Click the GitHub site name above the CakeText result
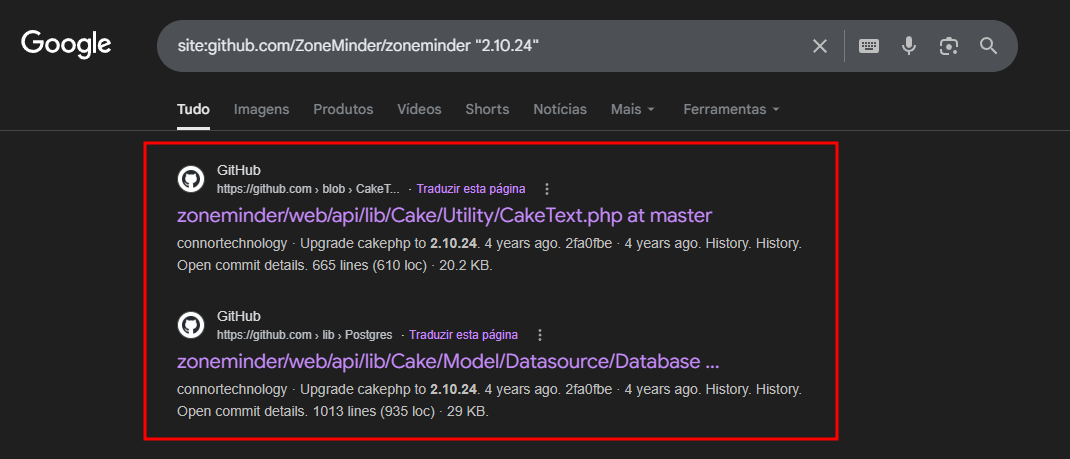 [239, 170]
